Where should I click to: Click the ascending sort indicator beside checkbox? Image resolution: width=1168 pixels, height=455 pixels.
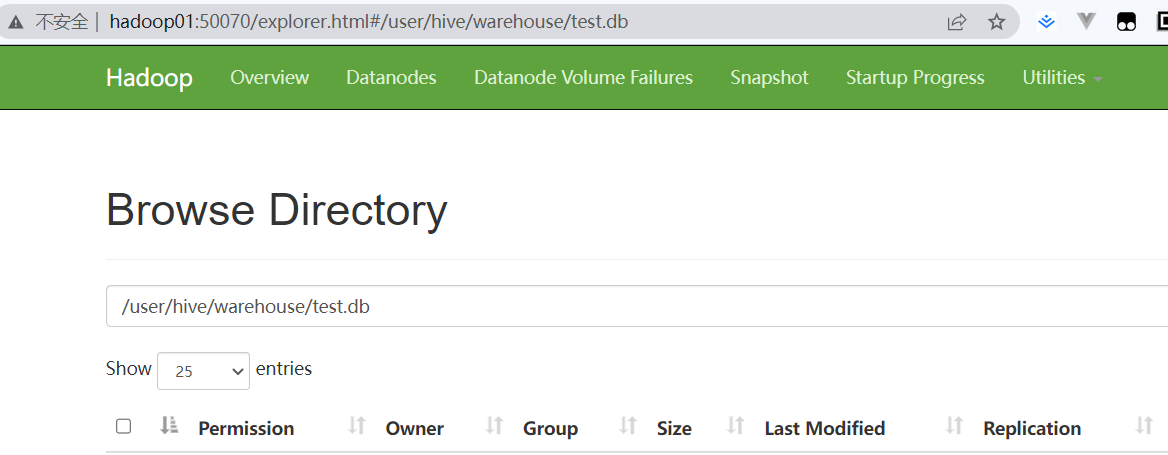tap(169, 427)
